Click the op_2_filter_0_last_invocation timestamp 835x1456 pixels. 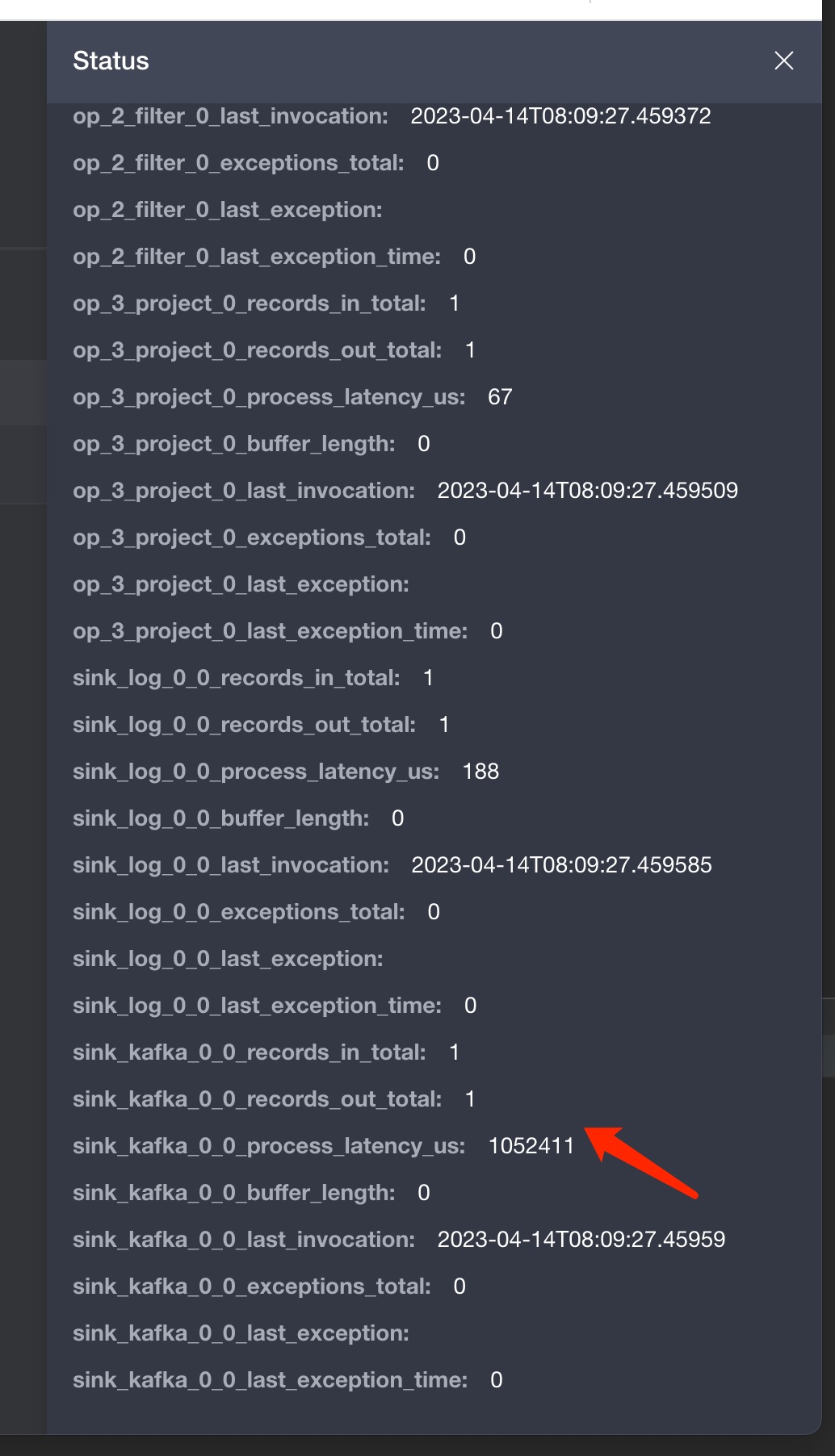561,115
